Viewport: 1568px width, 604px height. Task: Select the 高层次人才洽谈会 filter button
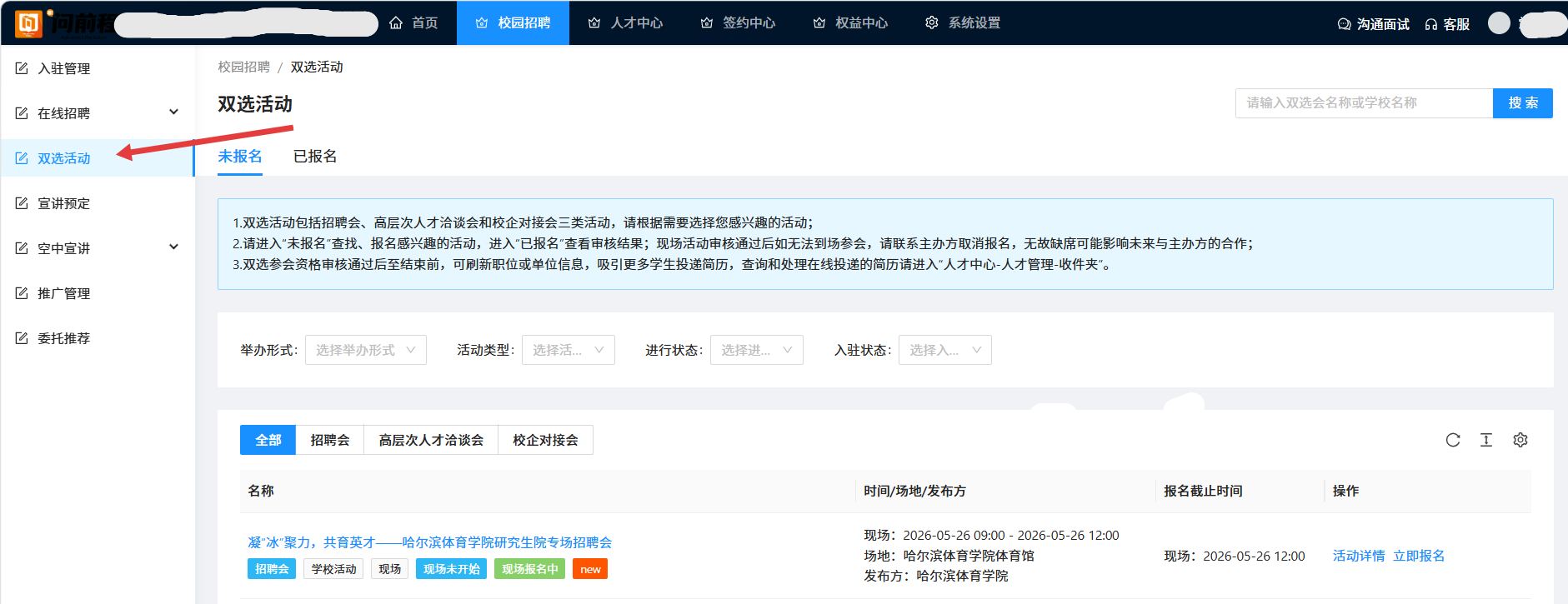pyautogui.click(x=431, y=440)
